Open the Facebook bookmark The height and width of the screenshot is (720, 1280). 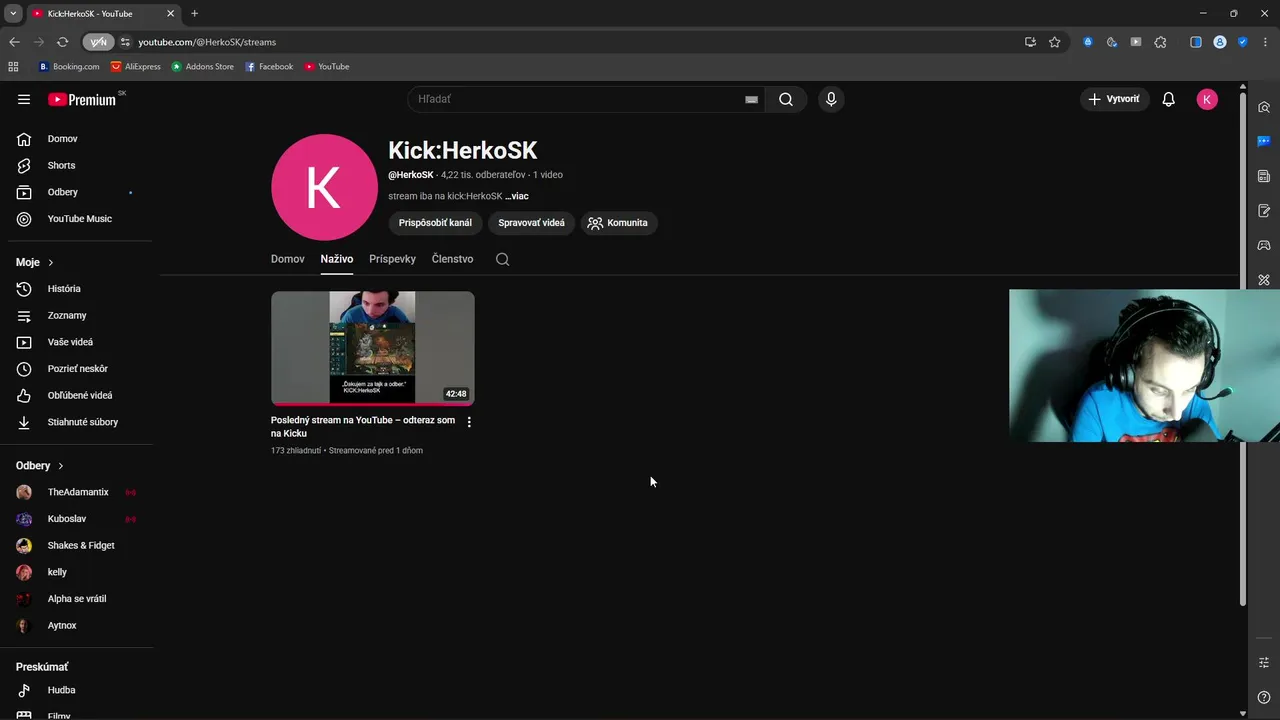(x=269, y=67)
